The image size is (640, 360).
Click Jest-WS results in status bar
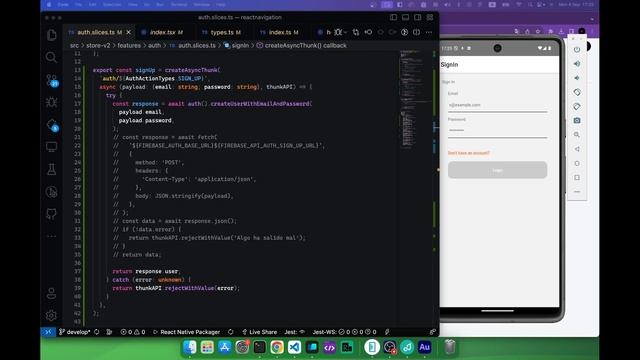344,332
